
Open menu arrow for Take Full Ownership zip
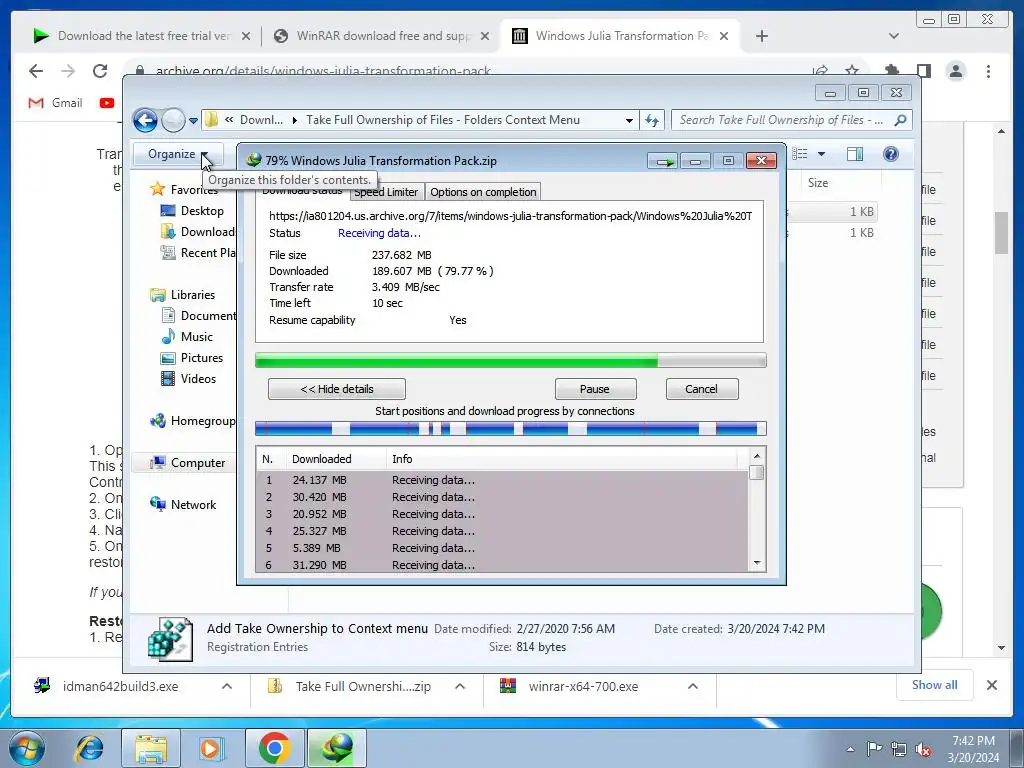tap(460, 686)
